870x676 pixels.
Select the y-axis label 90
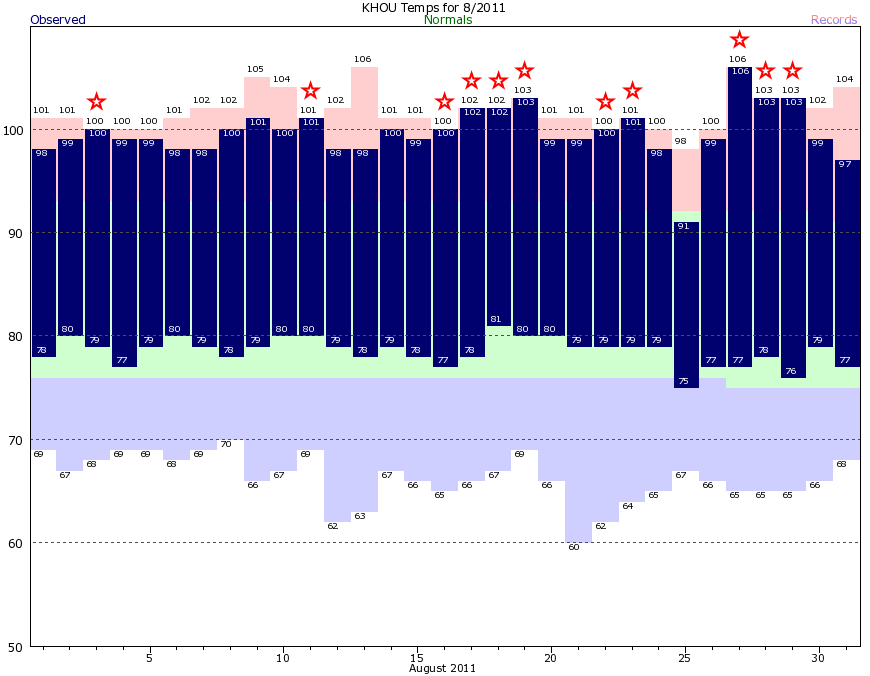tap(16, 234)
